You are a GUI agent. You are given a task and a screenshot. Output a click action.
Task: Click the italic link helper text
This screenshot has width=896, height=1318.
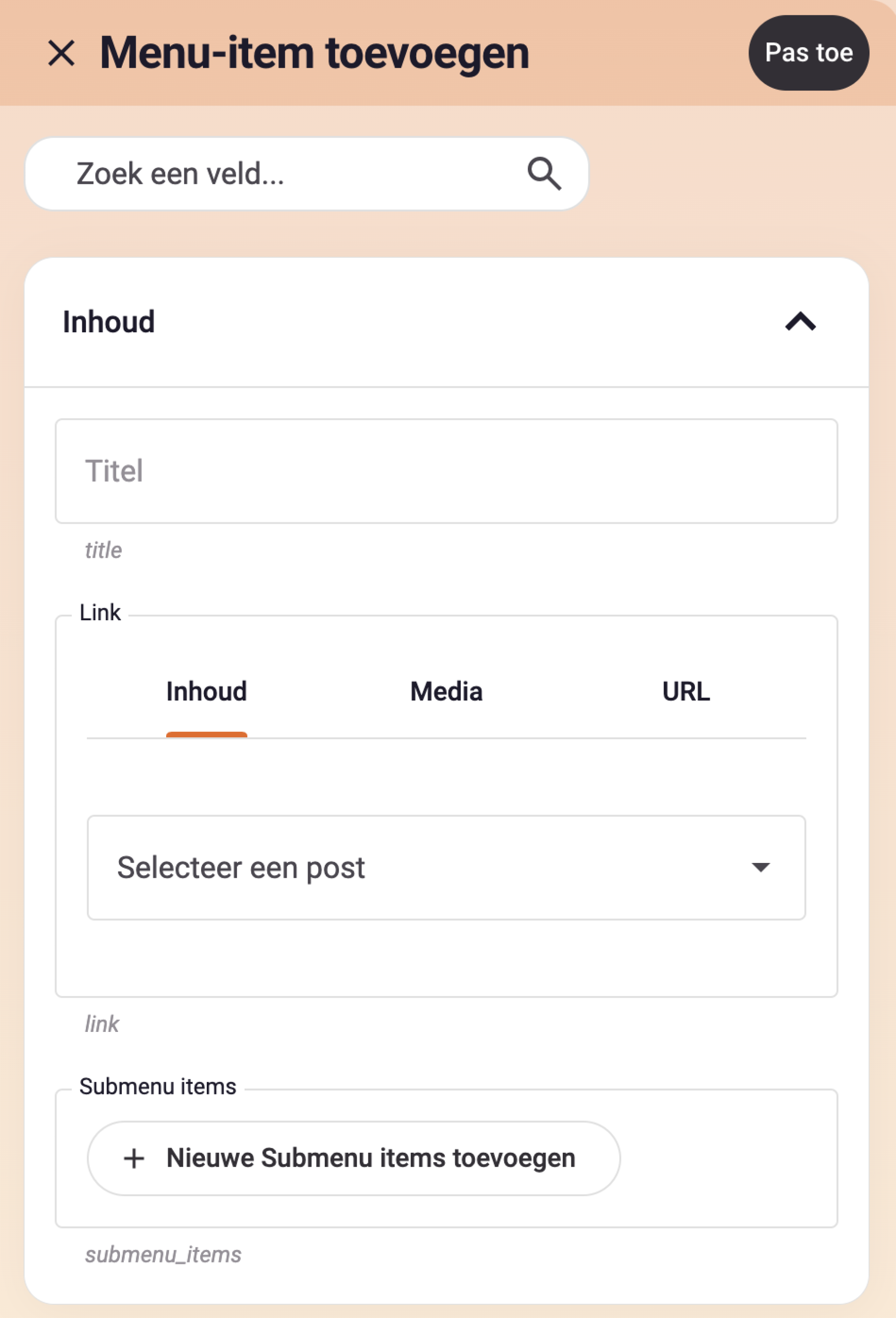tap(102, 1024)
